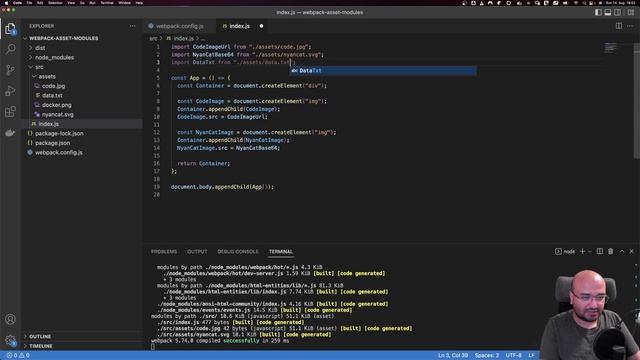
Task: Collapse the WEBPACK-ASSET-MODULES root folder
Action: pos(82,38)
